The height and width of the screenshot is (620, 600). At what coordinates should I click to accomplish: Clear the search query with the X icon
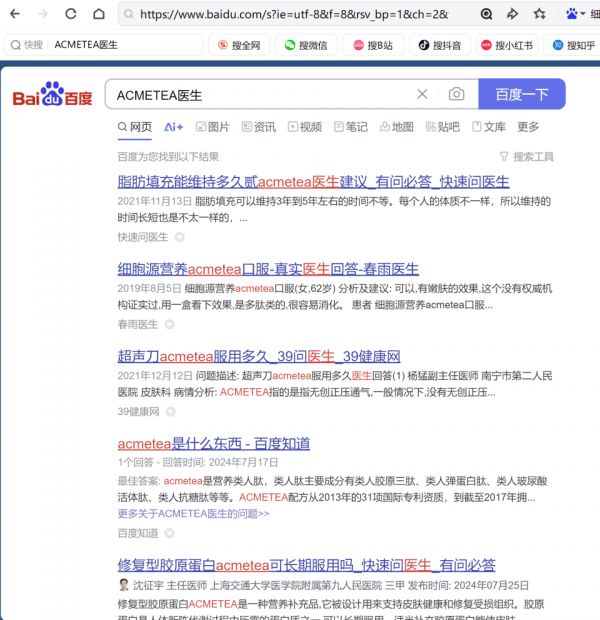point(422,94)
